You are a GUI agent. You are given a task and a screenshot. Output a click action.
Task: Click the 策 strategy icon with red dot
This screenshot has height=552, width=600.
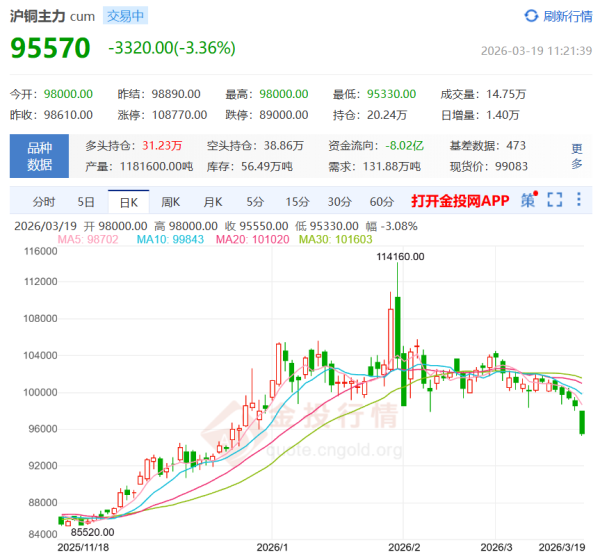(x=529, y=199)
